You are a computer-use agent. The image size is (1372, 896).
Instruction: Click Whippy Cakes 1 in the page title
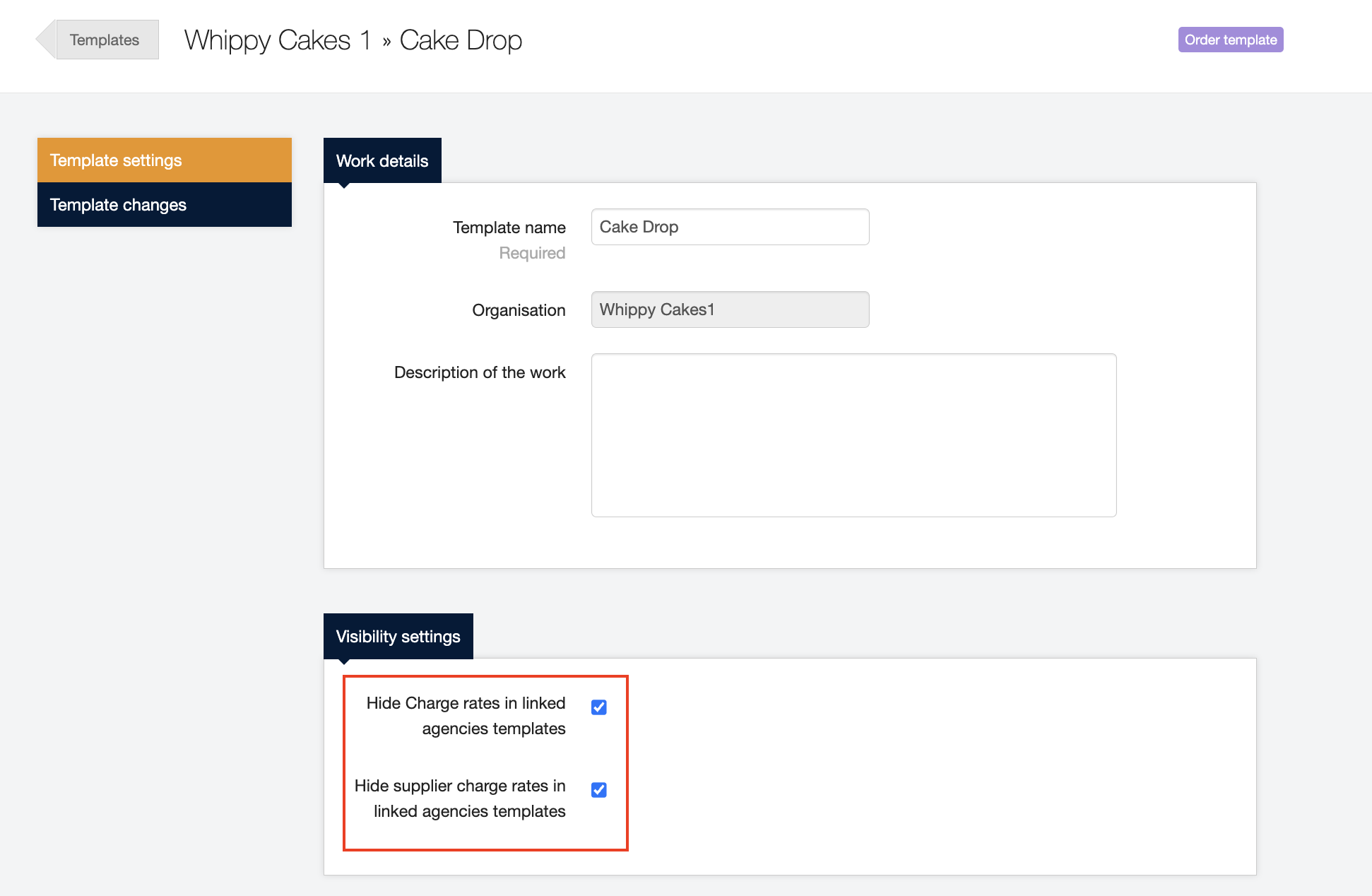pyautogui.click(x=278, y=40)
